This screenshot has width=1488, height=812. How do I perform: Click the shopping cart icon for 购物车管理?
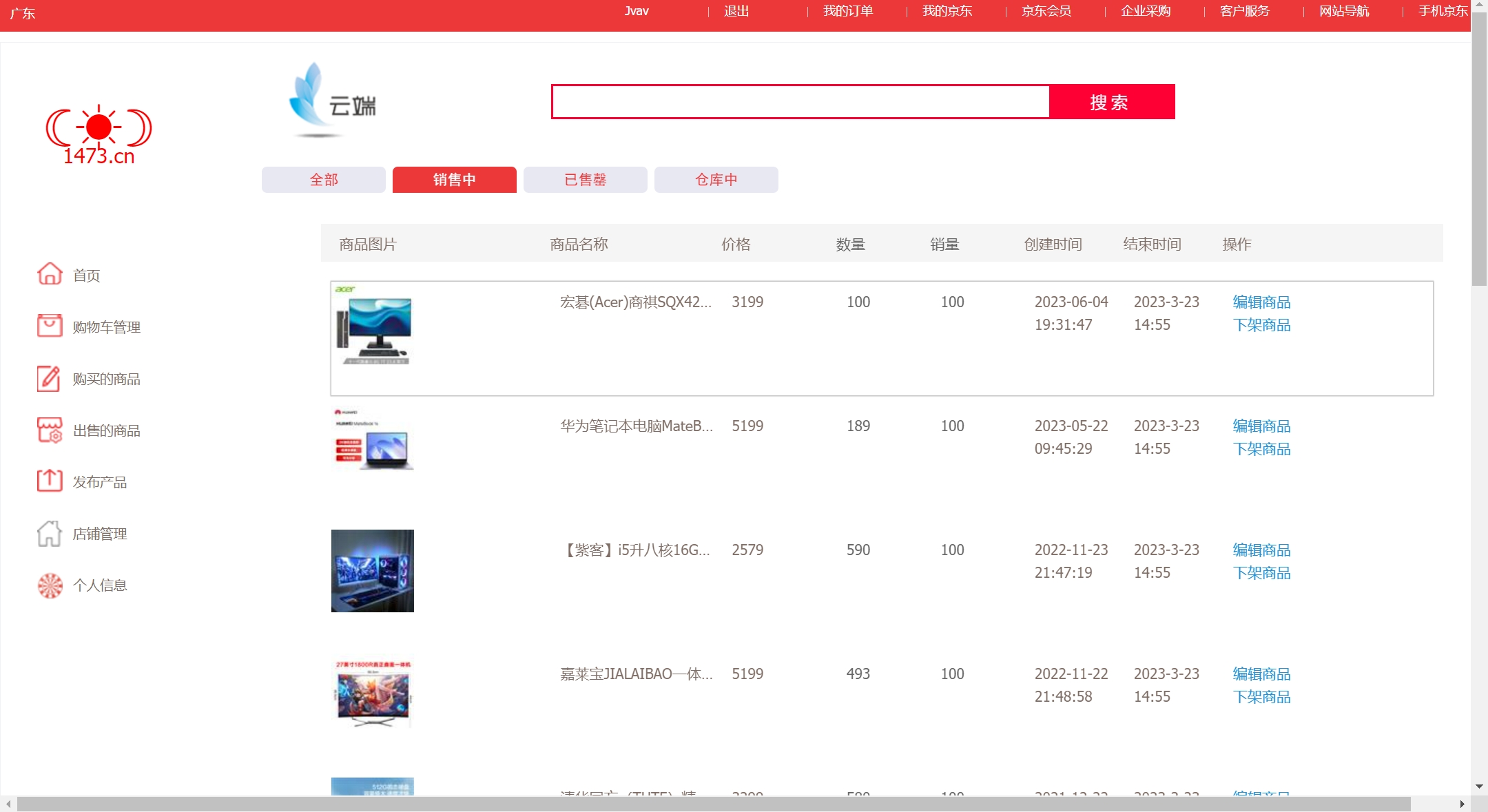50,326
